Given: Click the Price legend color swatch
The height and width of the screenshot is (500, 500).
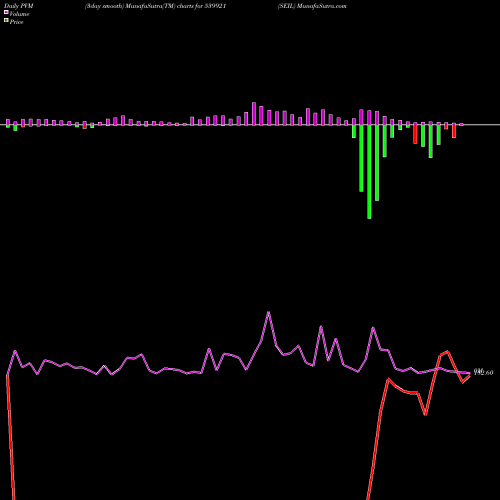Looking at the screenshot, I should [6, 21].
